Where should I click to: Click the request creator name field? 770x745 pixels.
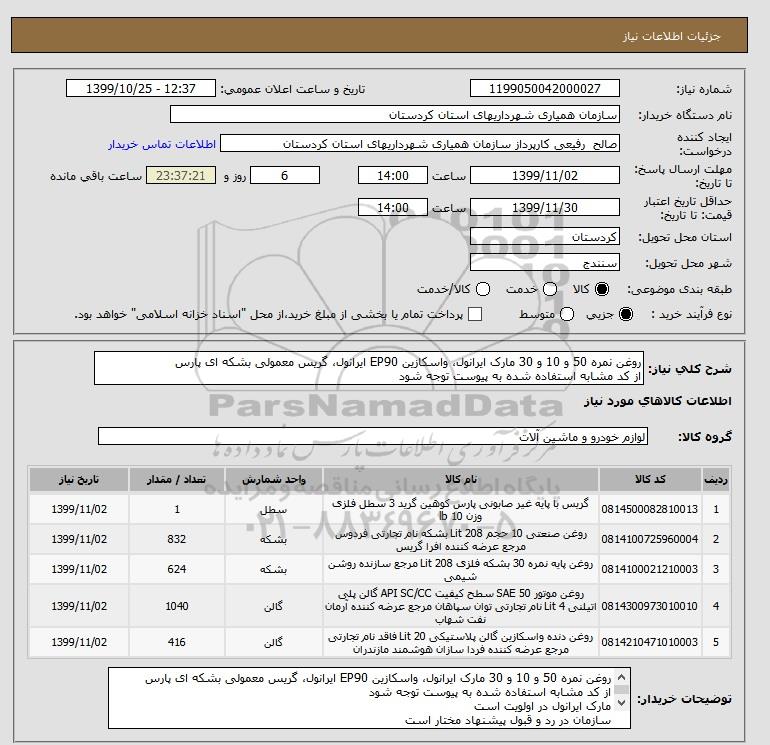[x=420, y=144]
